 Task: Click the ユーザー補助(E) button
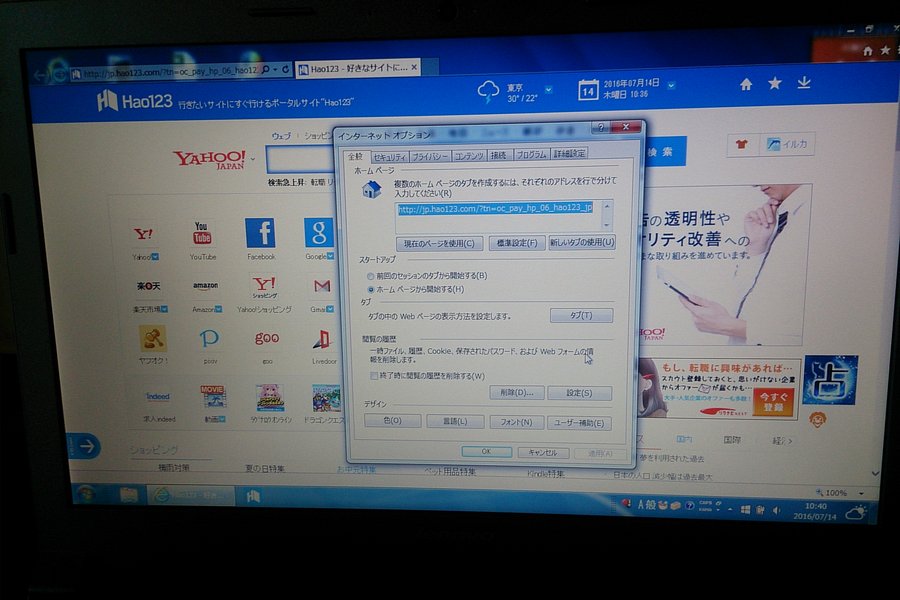pos(579,423)
